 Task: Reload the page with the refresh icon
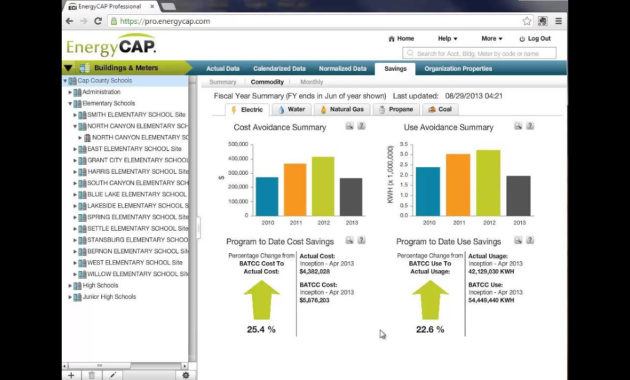(98, 21)
